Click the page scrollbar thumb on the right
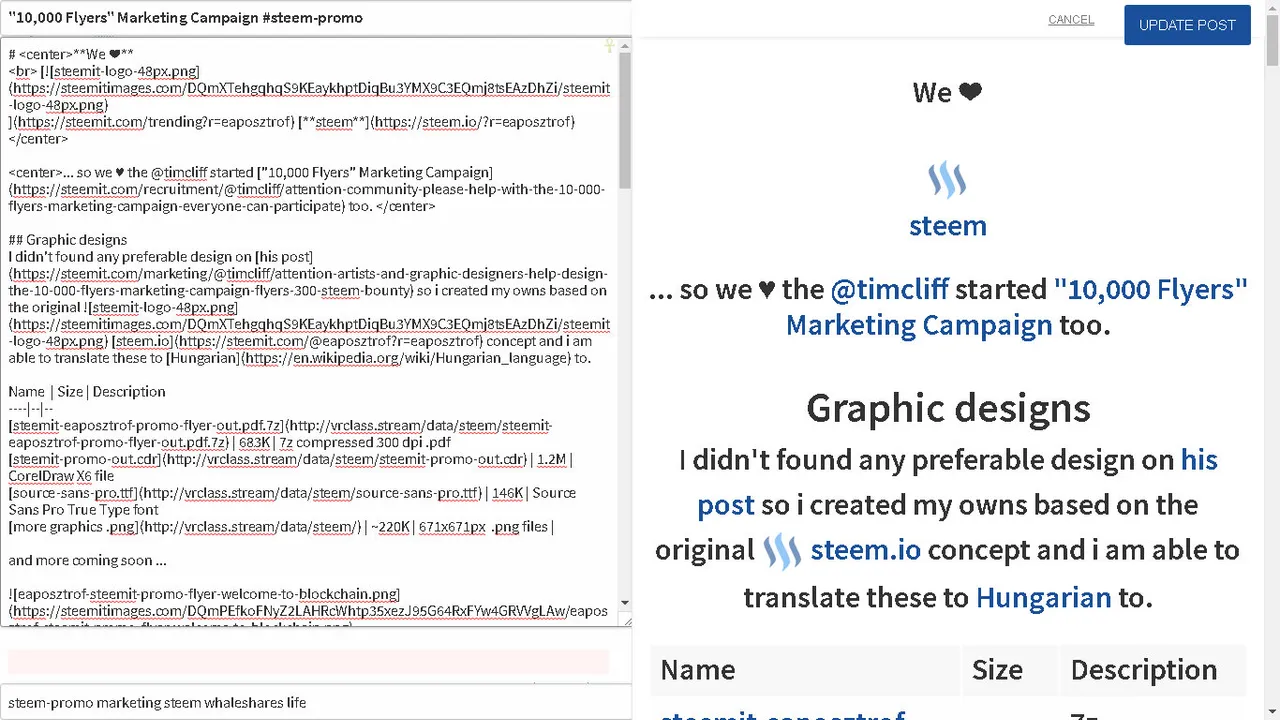 (1272, 40)
